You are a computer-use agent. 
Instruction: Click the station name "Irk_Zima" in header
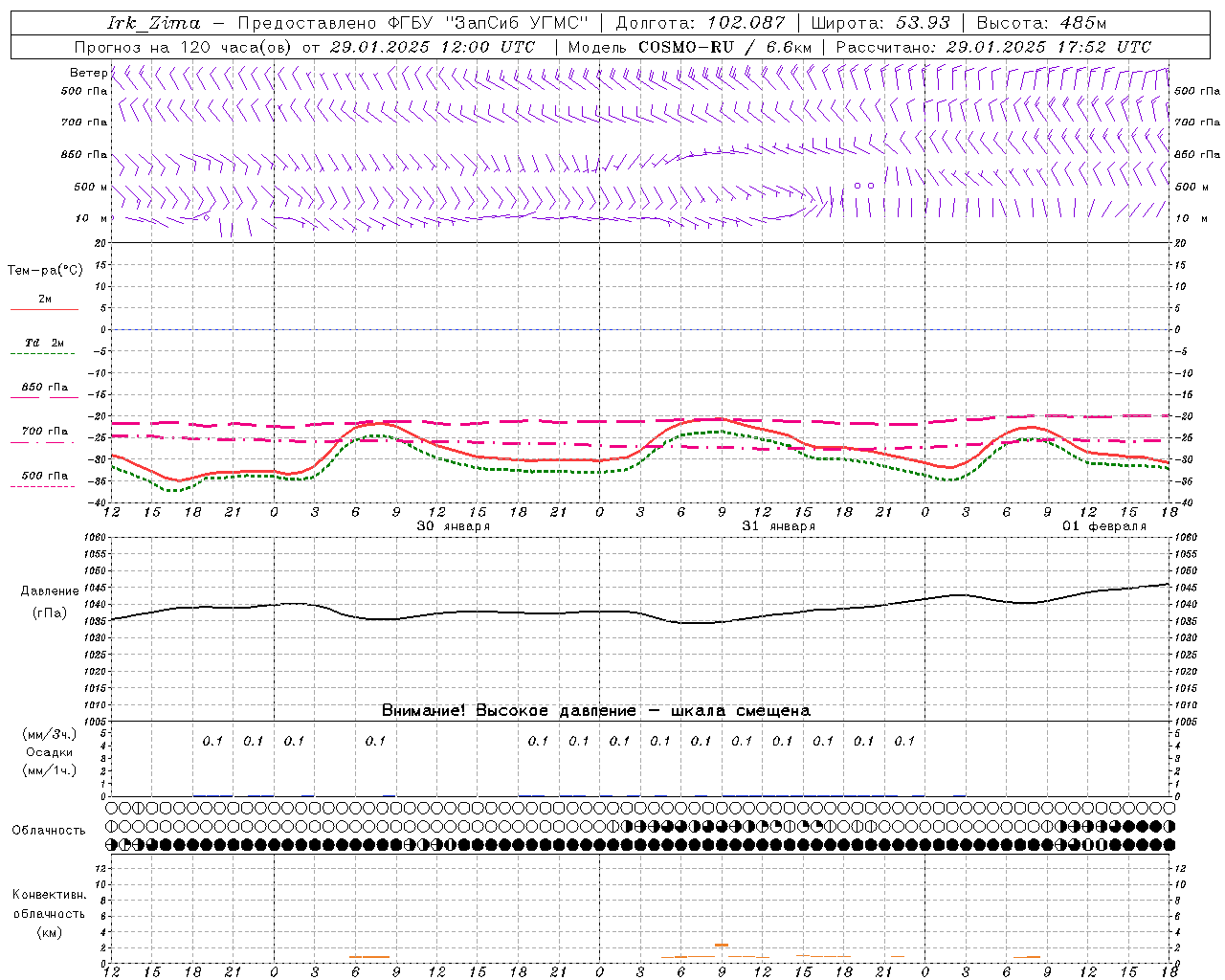pyautogui.click(x=154, y=23)
